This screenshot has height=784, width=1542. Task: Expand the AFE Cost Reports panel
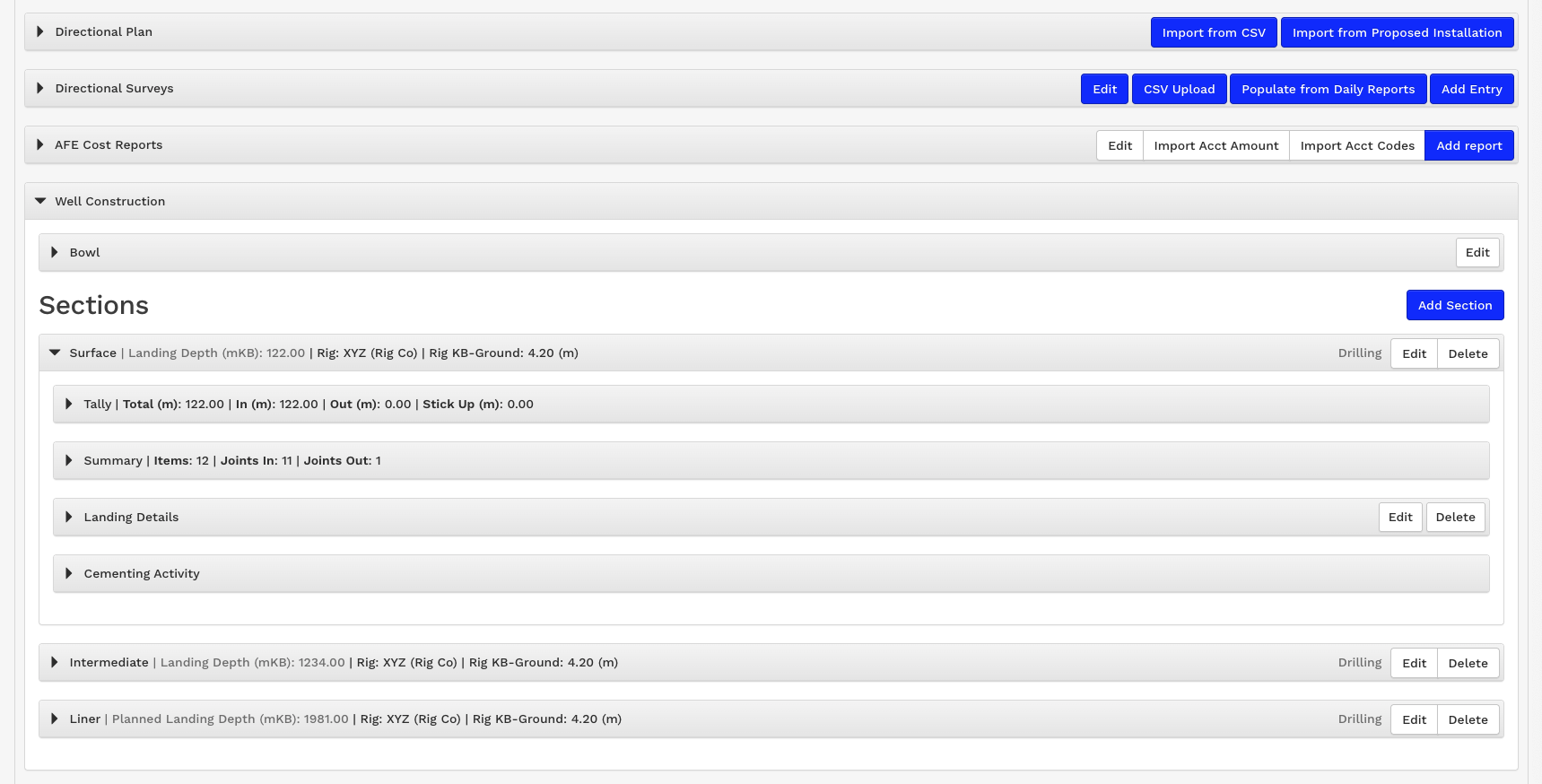(40, 145)
